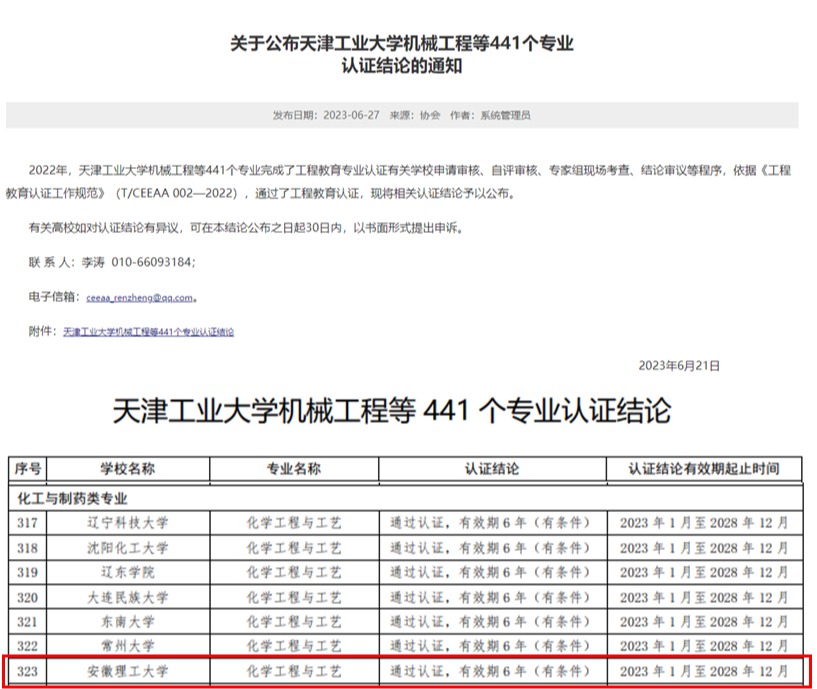Select the 沈阳化工大学 cell

[127, 548]
